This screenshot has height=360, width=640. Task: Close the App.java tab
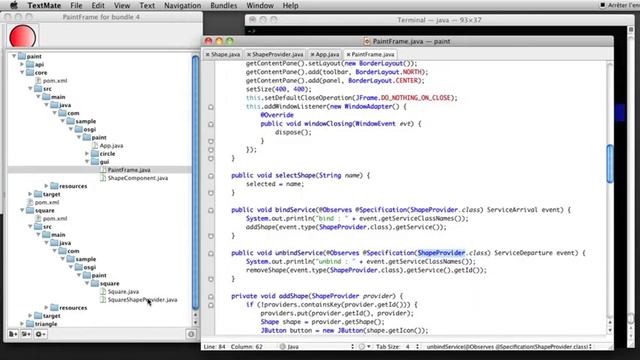(x=312, y=54)
